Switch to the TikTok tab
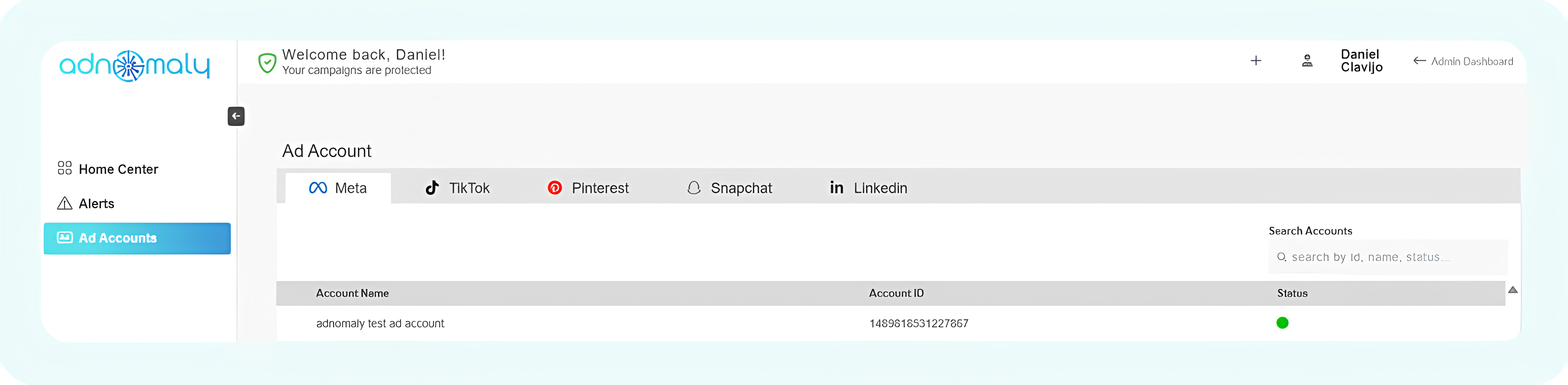 tap(457, 189)
